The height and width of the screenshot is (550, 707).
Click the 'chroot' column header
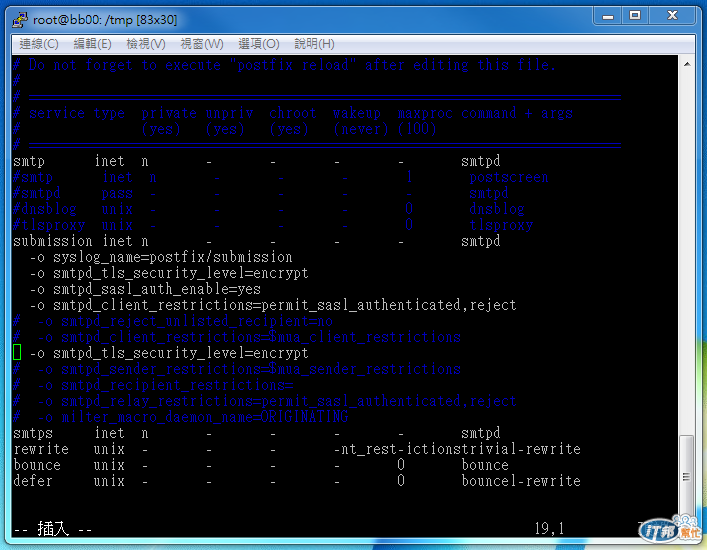(293, 113)
